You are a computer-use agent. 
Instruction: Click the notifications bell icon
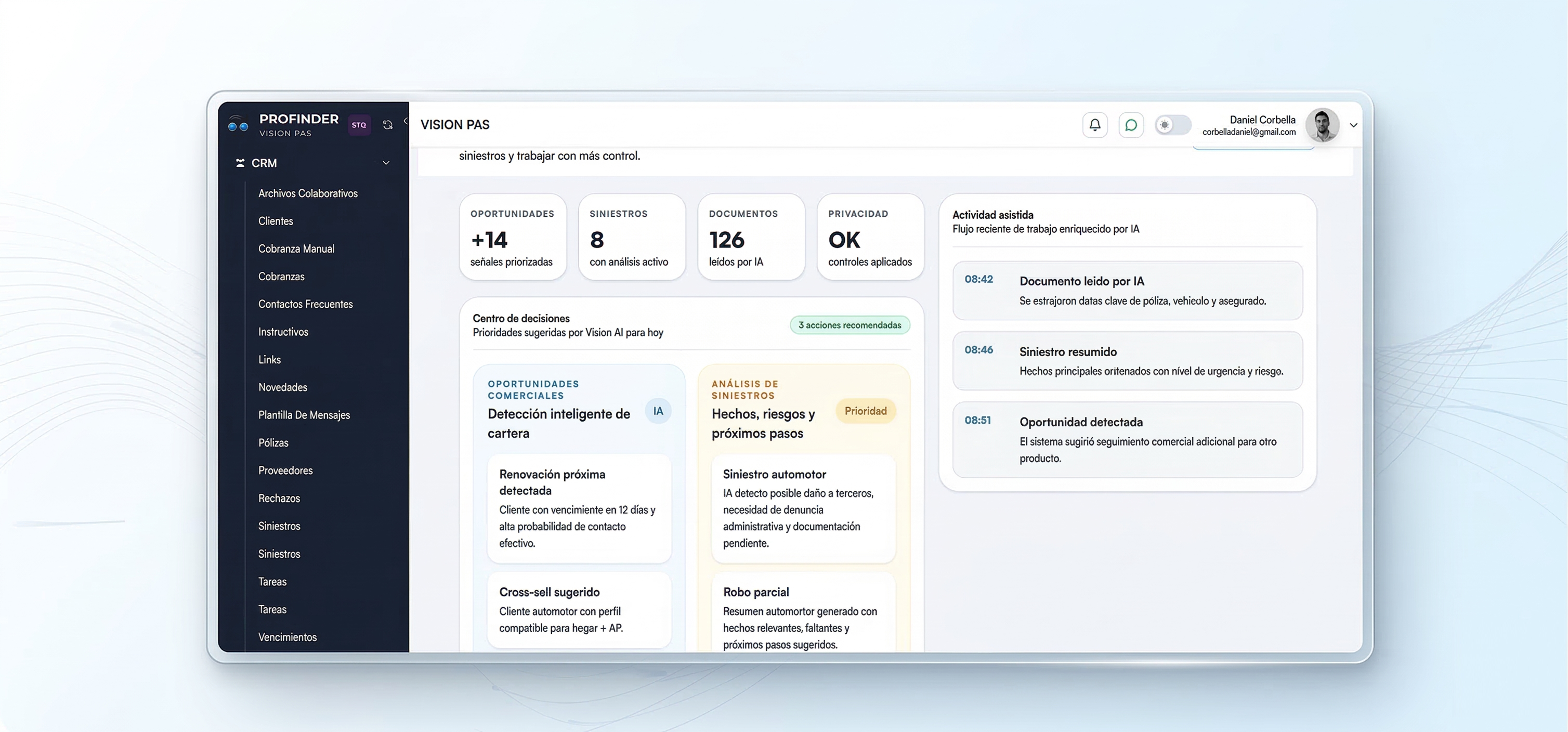(1094, 125)
